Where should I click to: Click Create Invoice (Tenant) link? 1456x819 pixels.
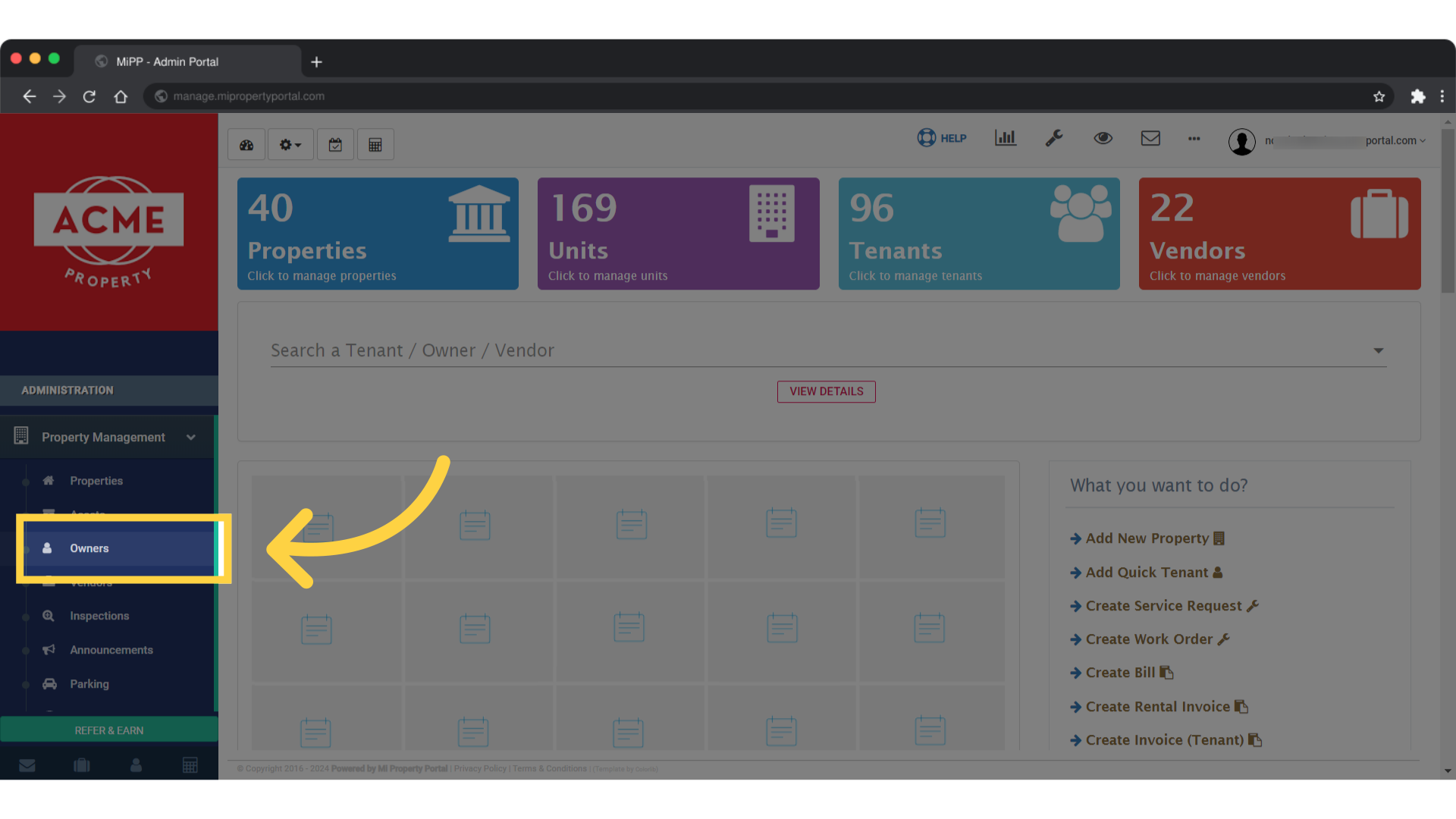1166,740
